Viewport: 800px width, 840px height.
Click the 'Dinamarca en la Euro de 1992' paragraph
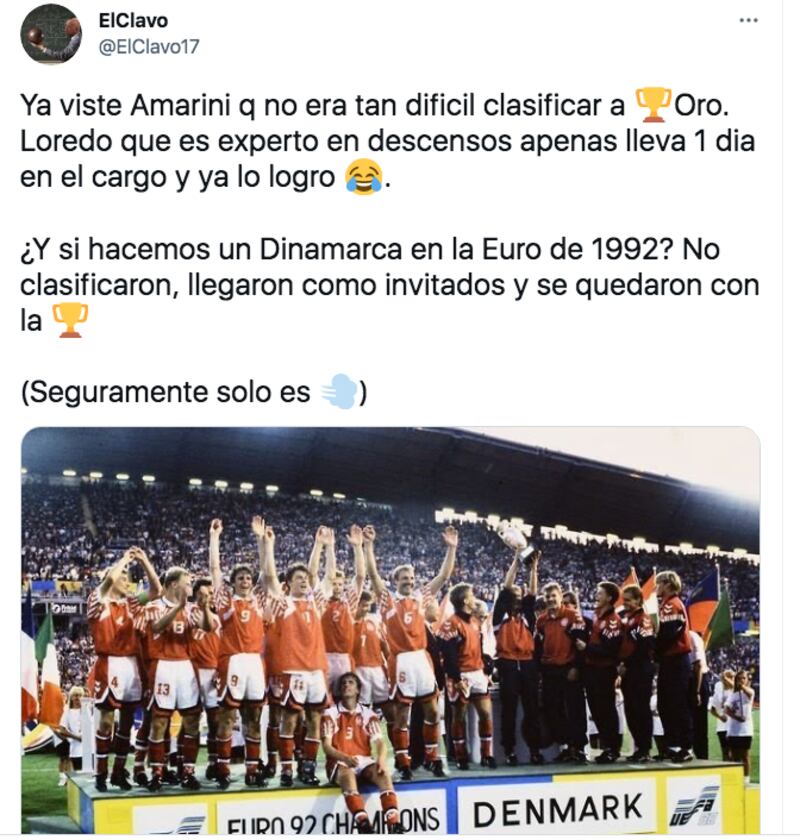390,285
